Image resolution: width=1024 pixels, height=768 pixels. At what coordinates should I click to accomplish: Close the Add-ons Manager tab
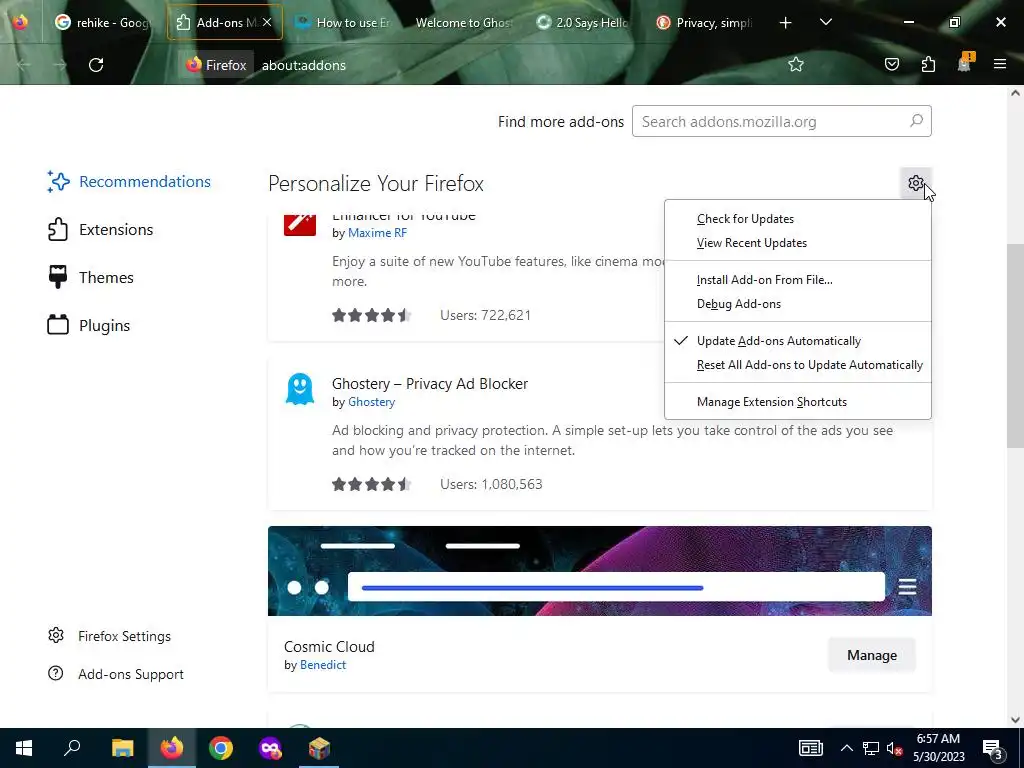[x=267, y=22]
